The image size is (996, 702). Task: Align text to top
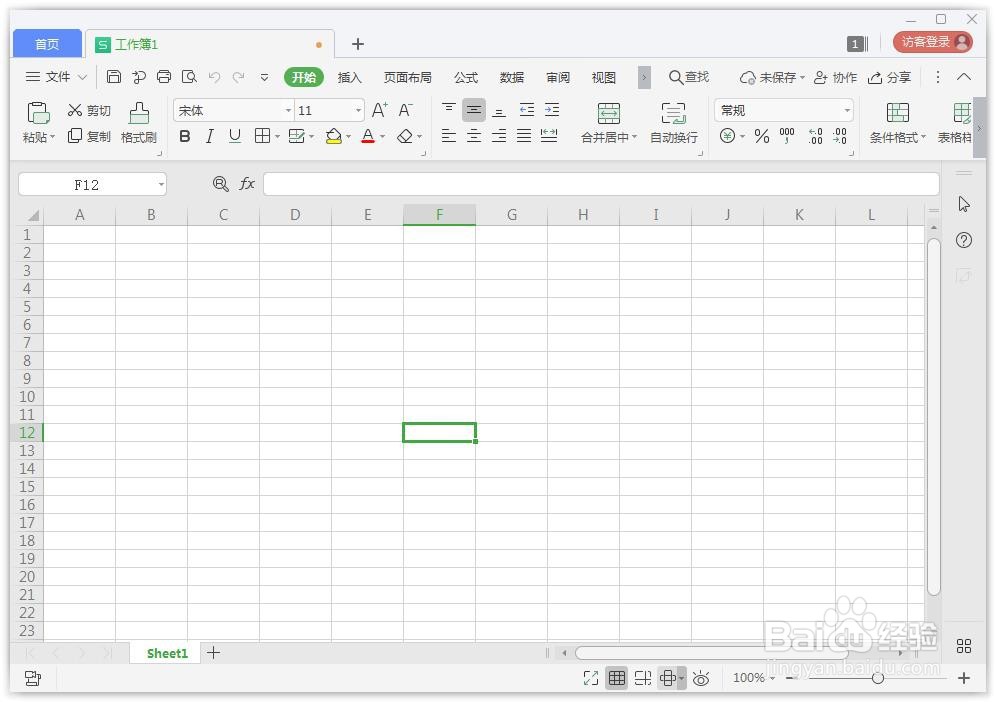click(x=448, y=109)
